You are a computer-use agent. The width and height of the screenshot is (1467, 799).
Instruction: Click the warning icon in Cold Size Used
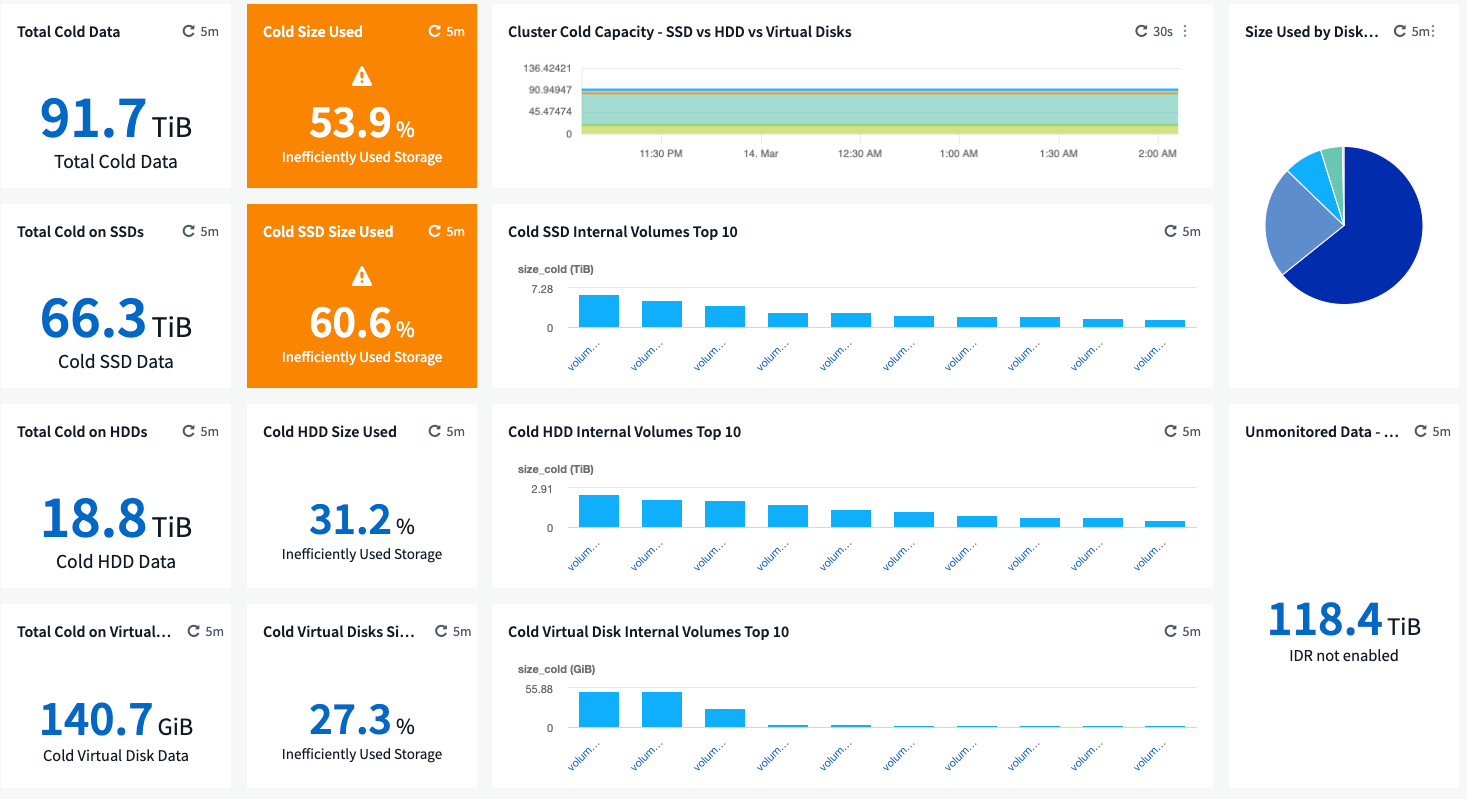click(x=362, y=76)
